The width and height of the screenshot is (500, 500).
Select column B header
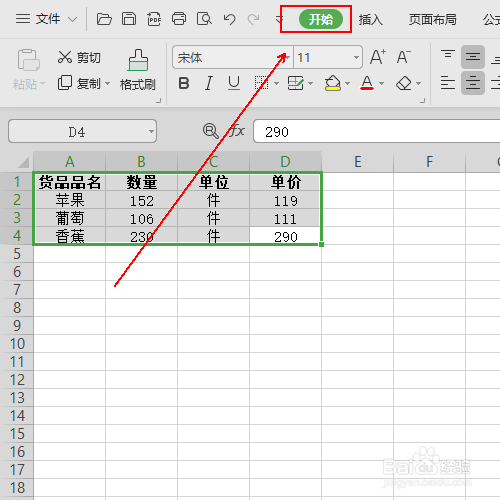coord(141,162)
